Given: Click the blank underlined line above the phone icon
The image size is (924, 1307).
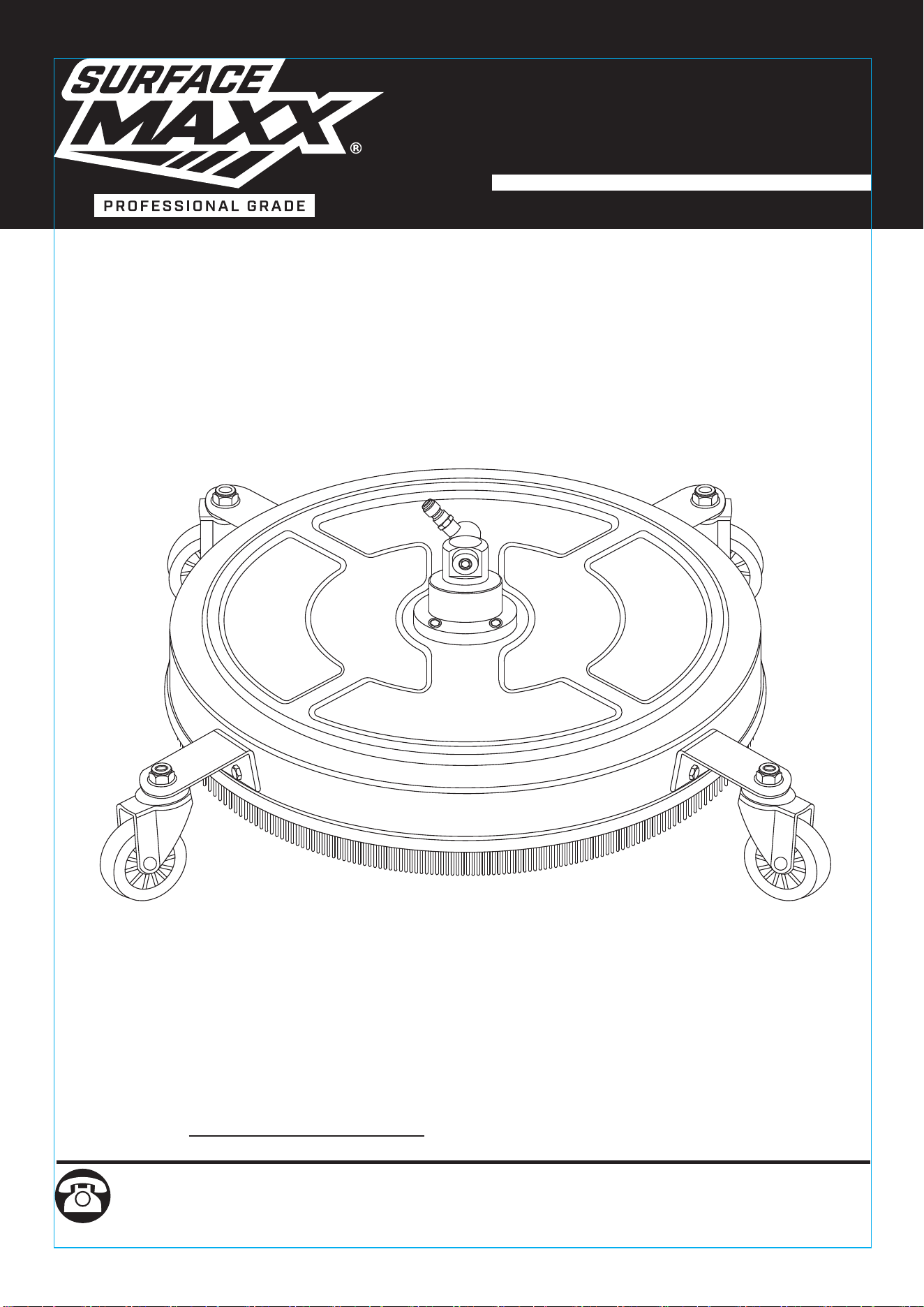Looking at the screenshot, I should coord(307,1136).
